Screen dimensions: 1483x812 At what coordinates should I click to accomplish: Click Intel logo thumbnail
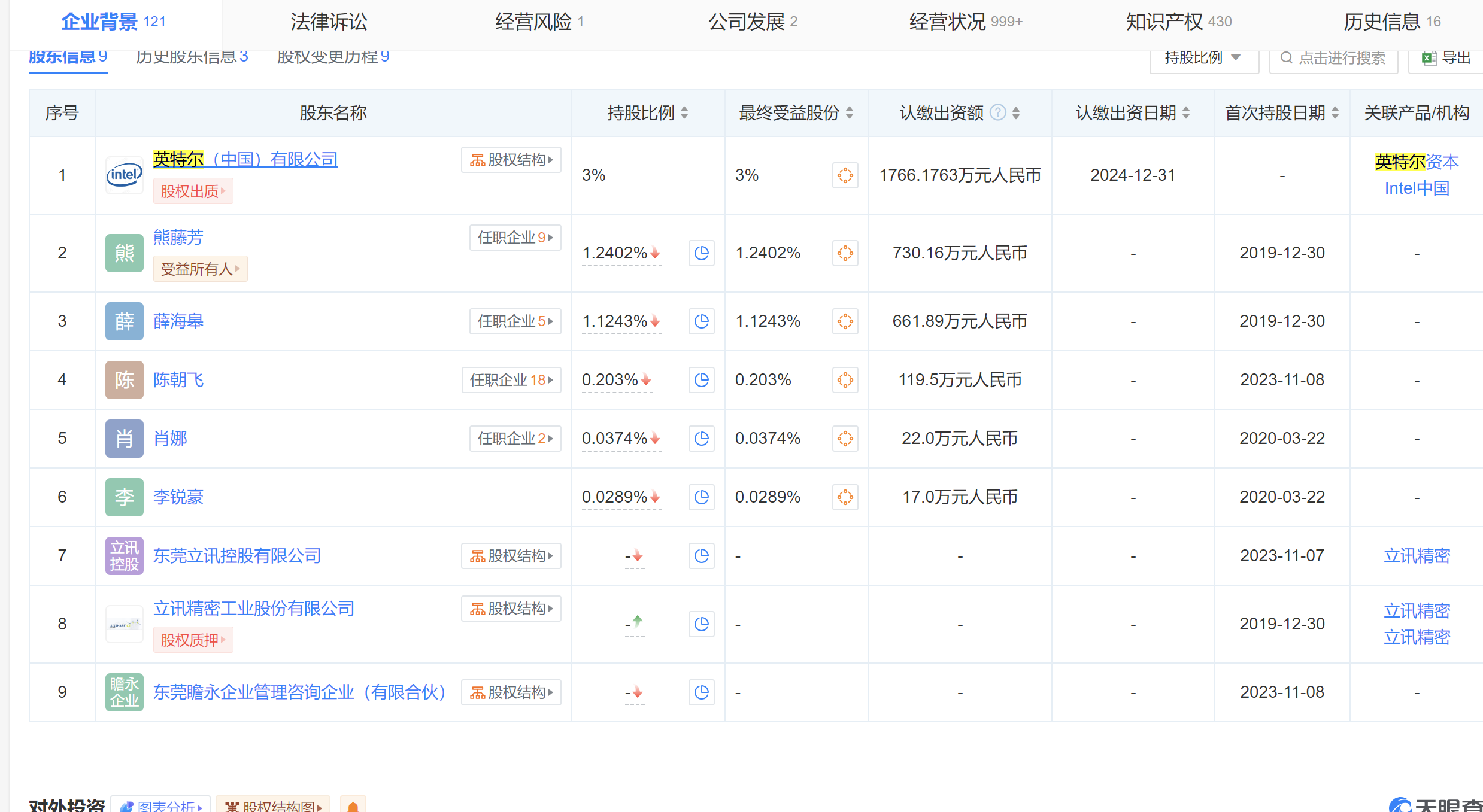click(x=125, y=175)
